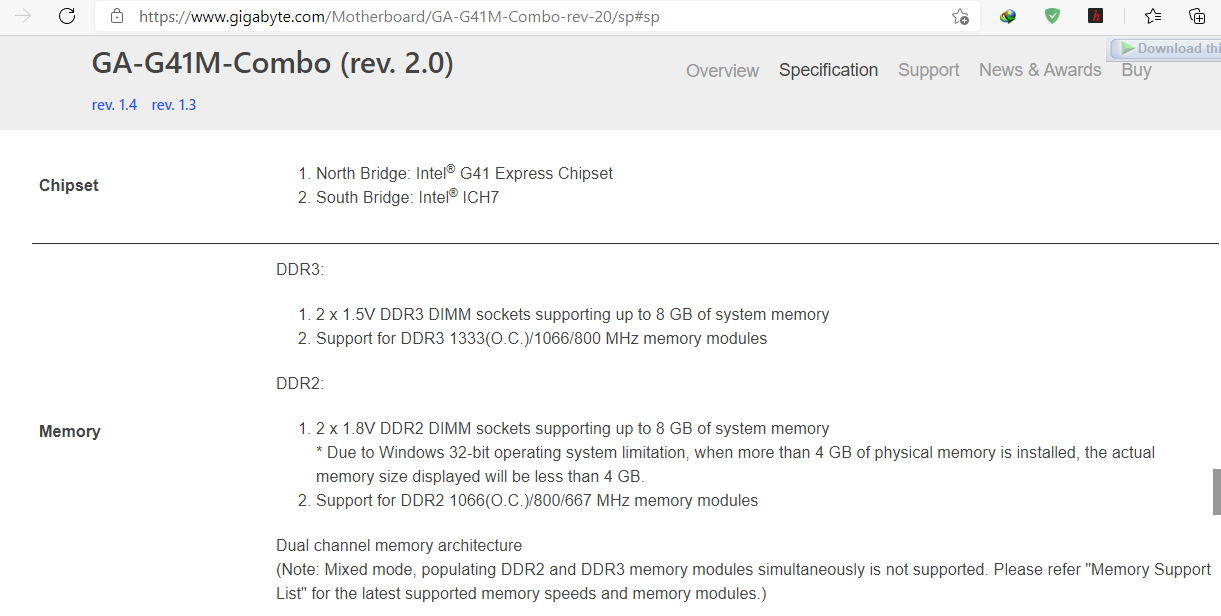This screenshot has width=1221, height=616.
Task: Click the Dual channel memory architecture text
Action: coord(399,546)
